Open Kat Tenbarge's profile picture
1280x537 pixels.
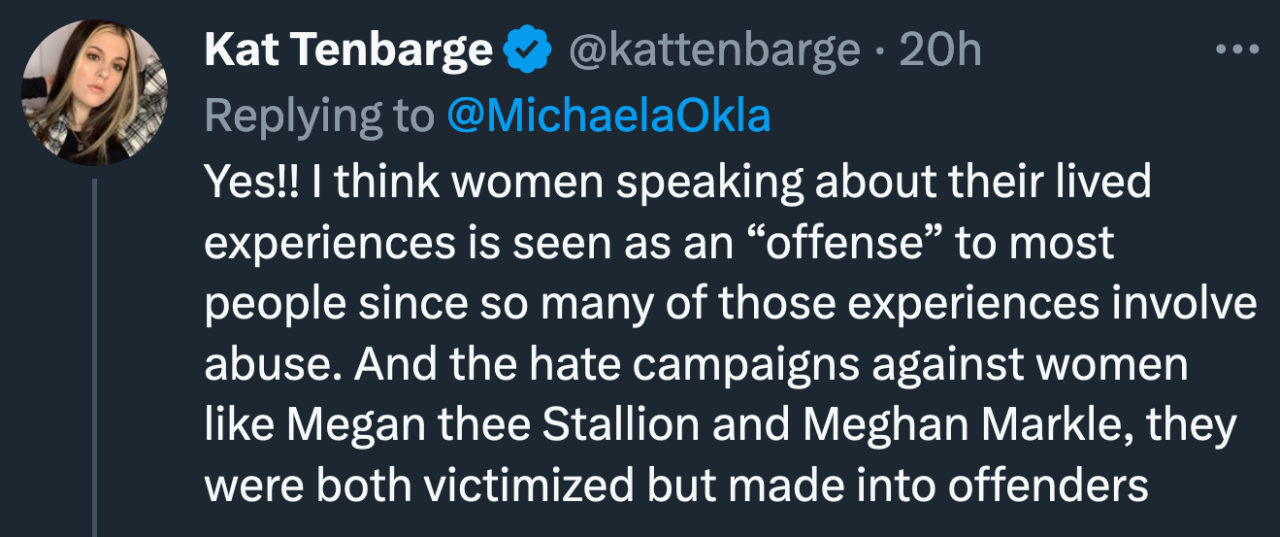95,92
